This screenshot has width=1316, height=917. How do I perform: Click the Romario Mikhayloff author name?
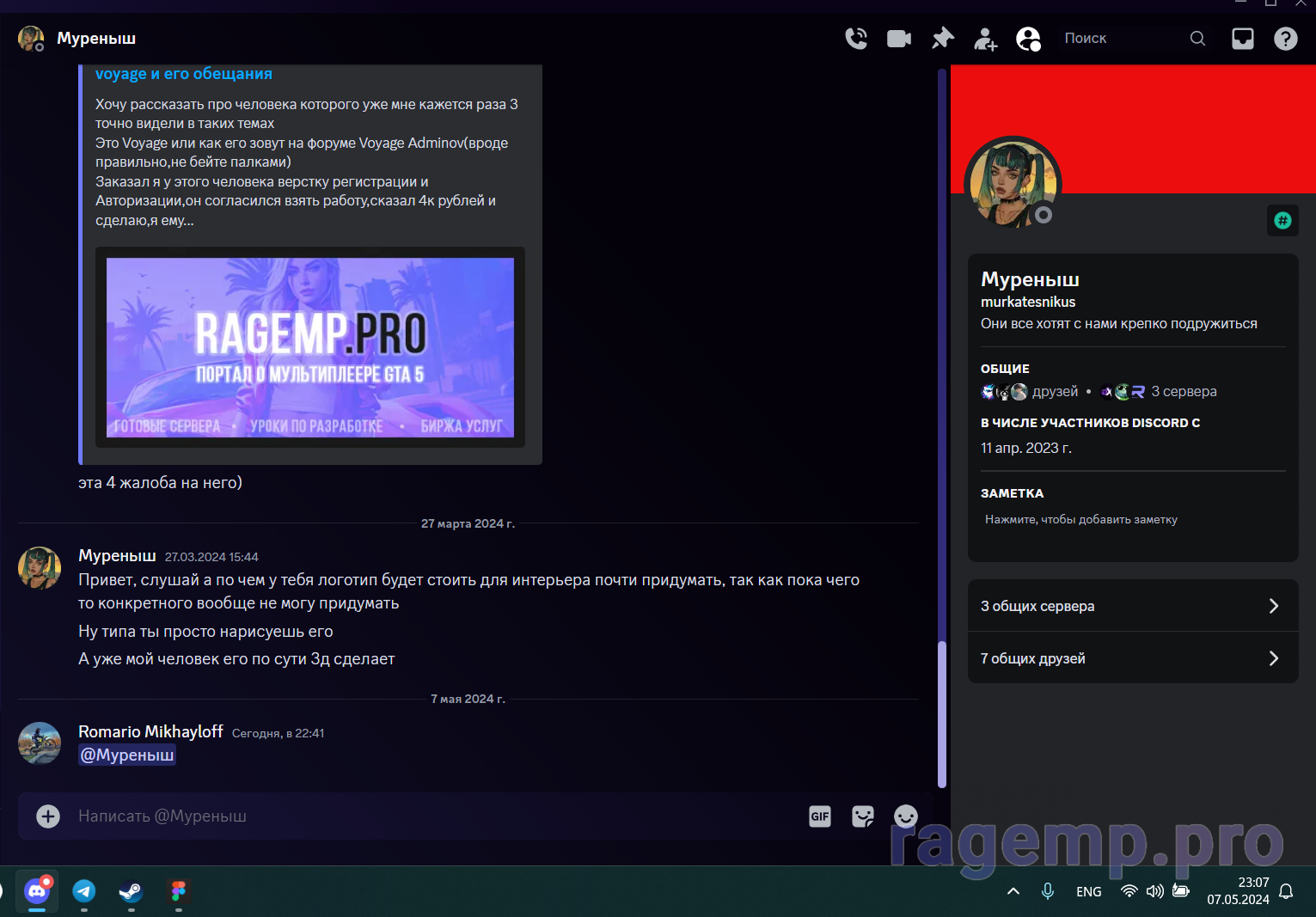[150, 731]
